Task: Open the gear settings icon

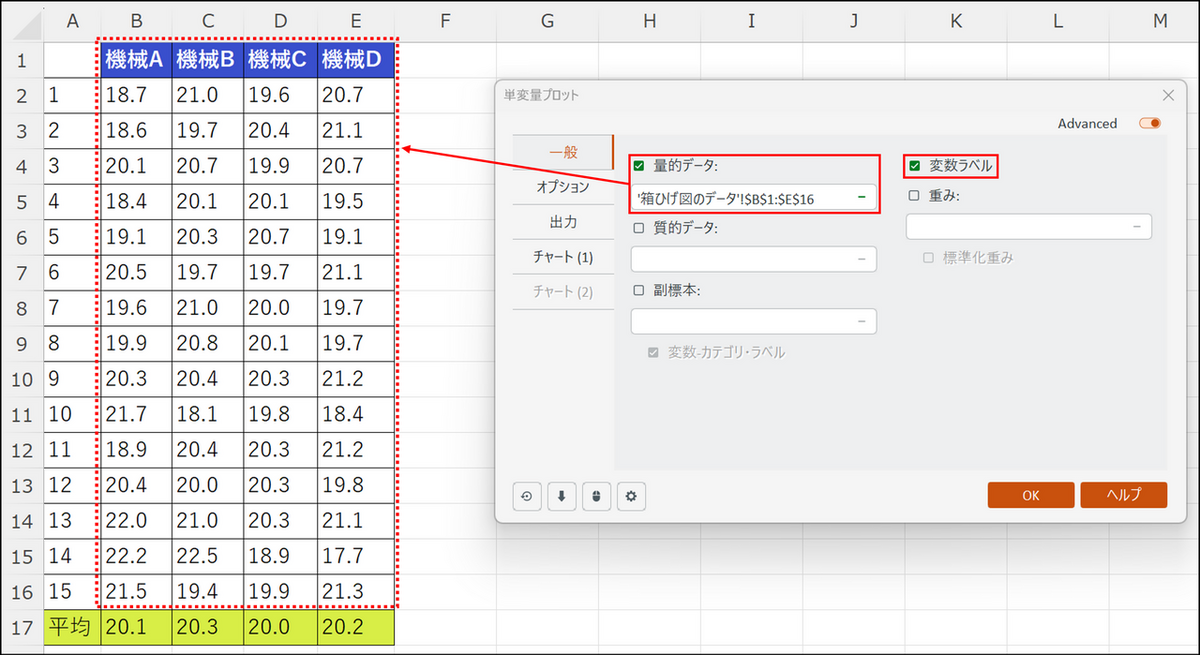Action: (x=631, y=496)
